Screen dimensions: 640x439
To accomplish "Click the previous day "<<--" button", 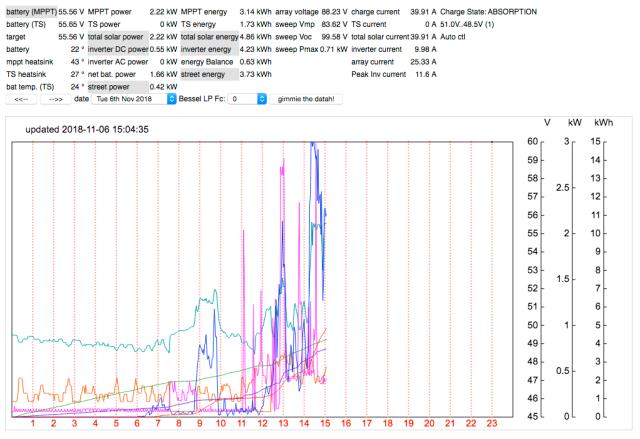I will point(21,100).
